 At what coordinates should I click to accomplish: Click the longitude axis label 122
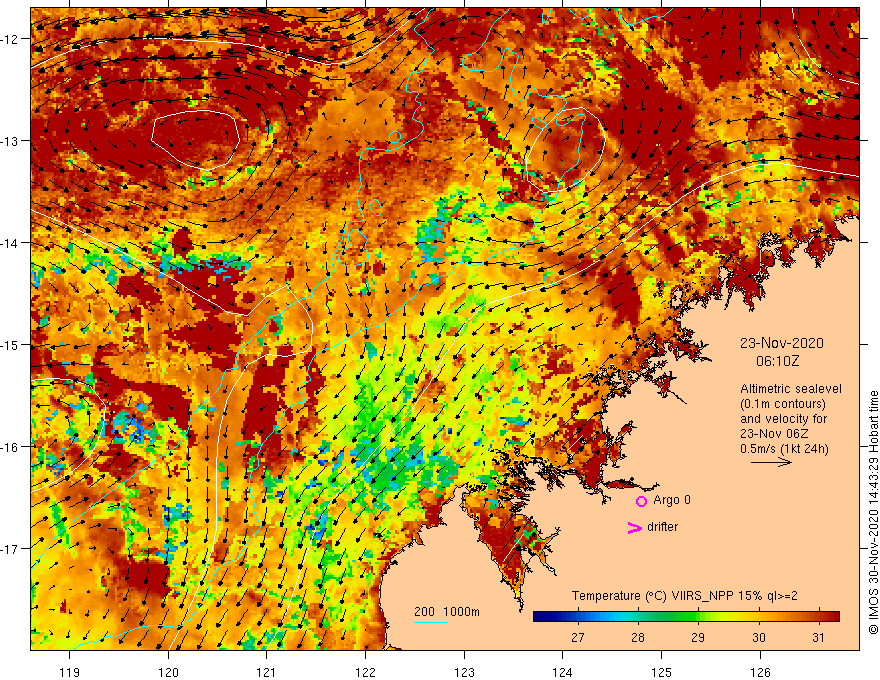coord(365,672)
